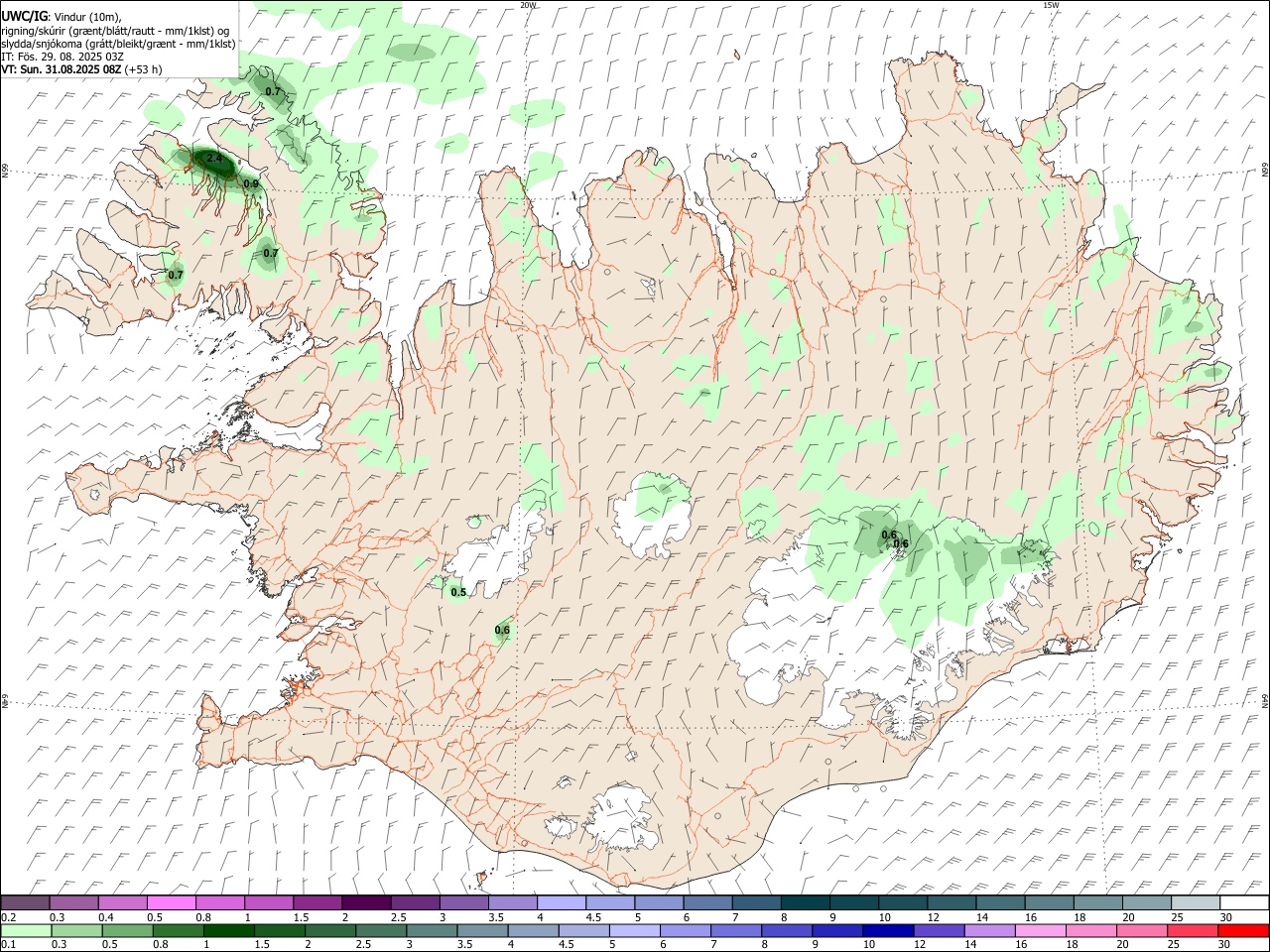The image size is (1270, 952).
Task: Click the 0.5 precipitation value on map
Action: (x=458, y=592)
